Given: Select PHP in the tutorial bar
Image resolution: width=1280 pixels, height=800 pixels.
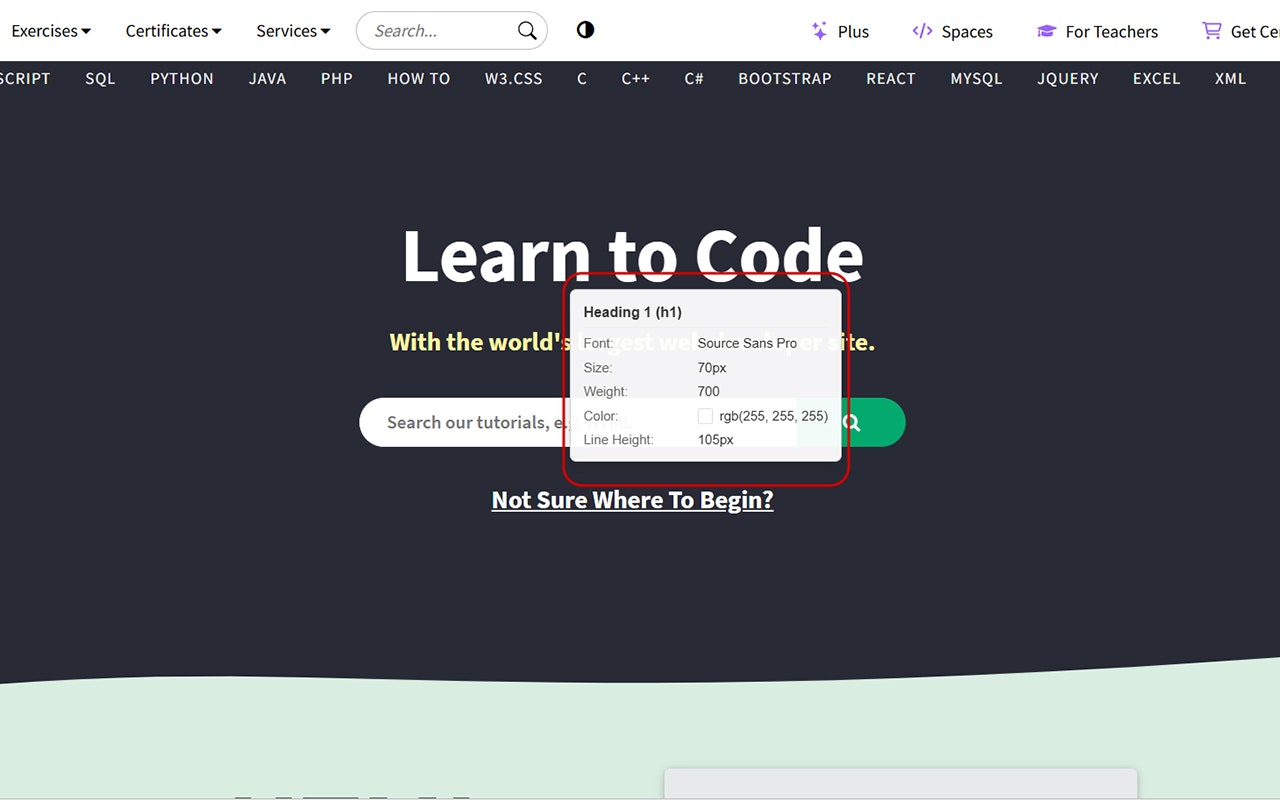Looking at the screenshot, I should [x=337, y=78].
